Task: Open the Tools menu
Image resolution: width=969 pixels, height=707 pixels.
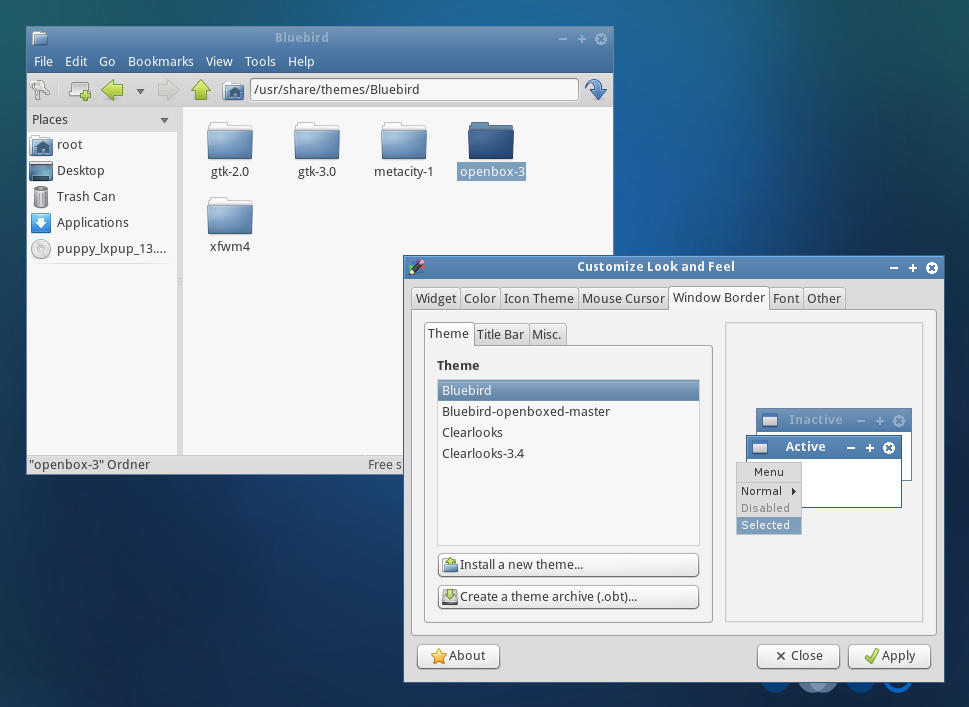Action: coord(260,62)
